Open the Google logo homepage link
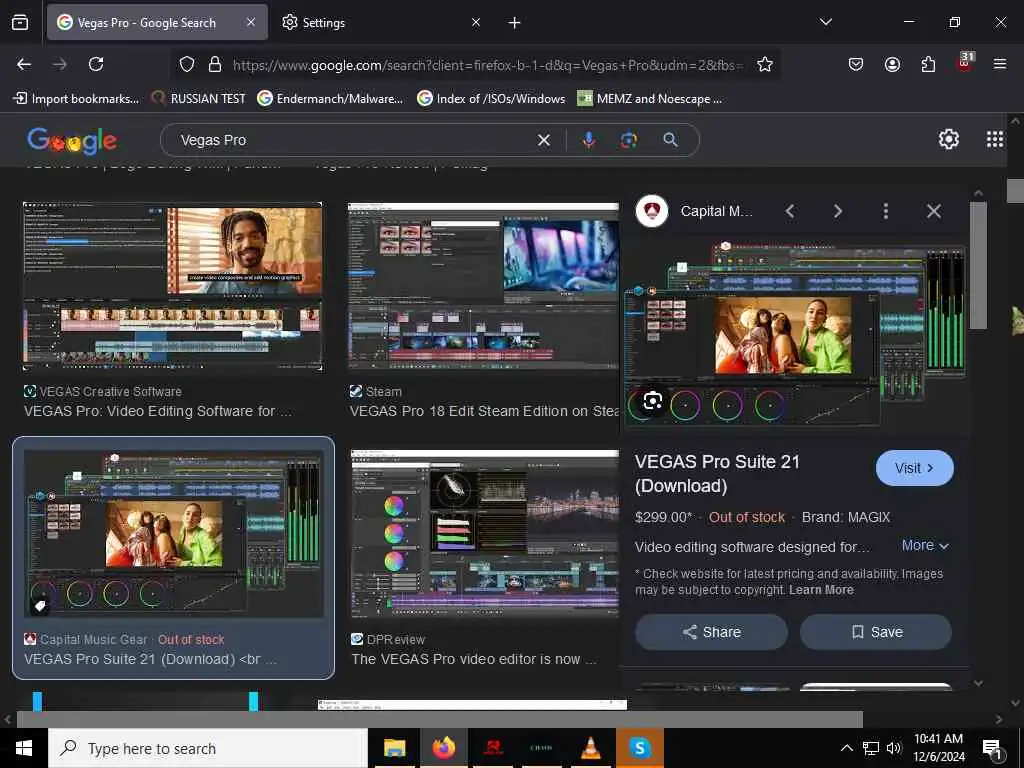This screenshot has height=768, width=1024. click(72, 140)
